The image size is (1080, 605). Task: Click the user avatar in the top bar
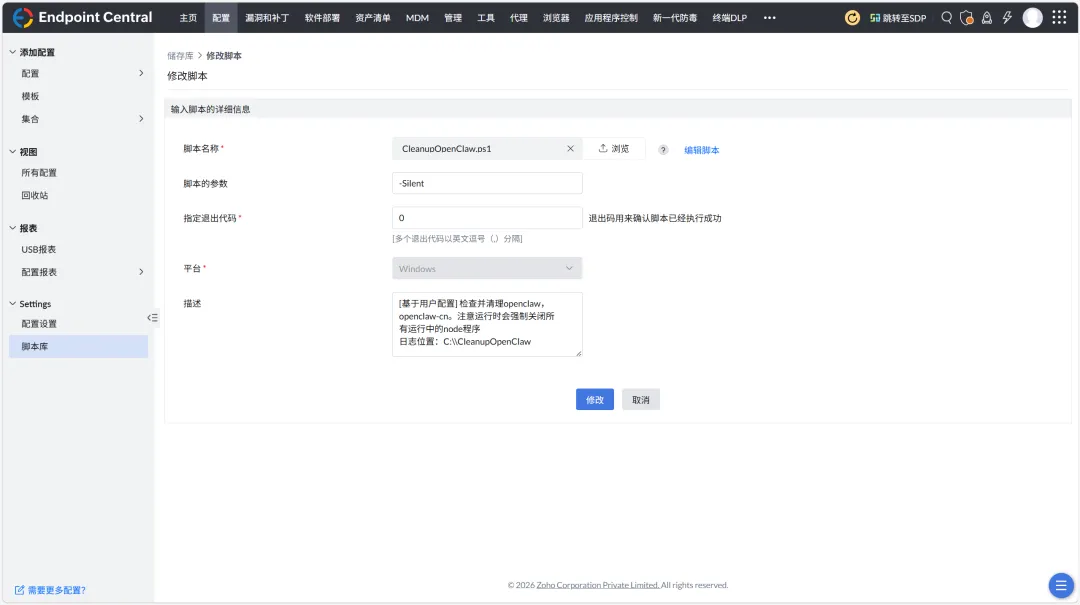click(1033, 17)
